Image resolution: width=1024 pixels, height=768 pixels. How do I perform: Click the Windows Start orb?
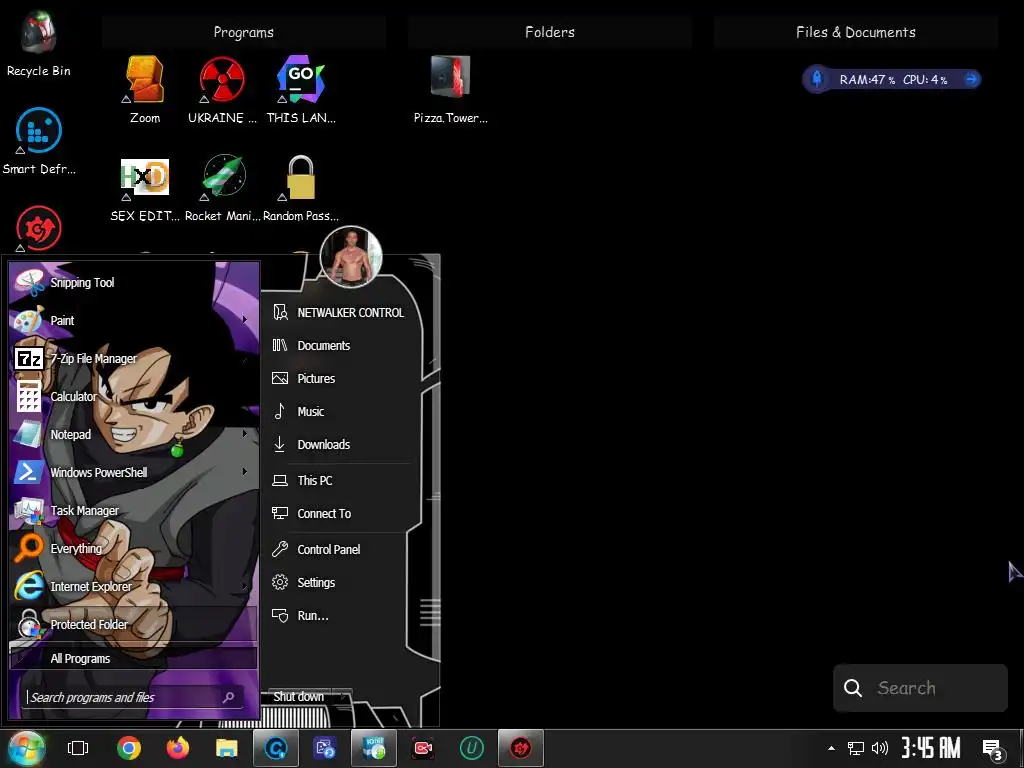tap(26, 748)
